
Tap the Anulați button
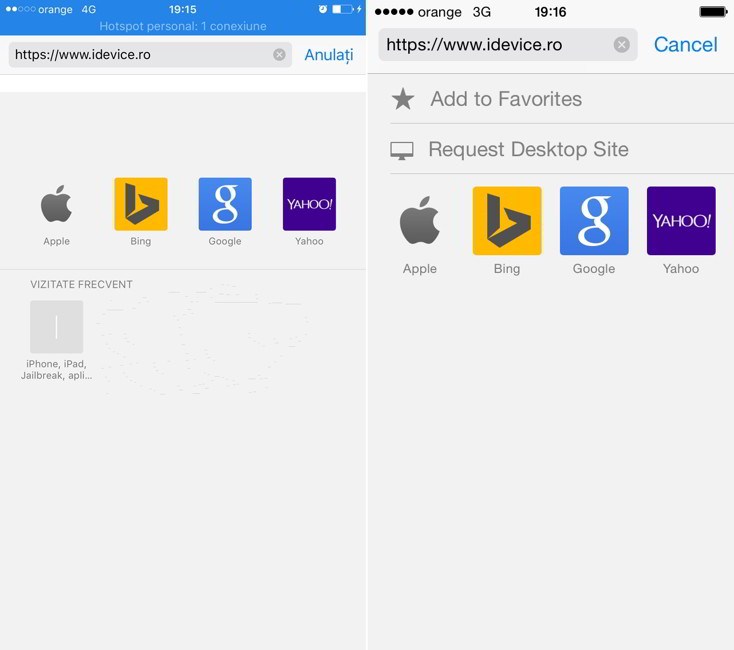coord(329,55)
